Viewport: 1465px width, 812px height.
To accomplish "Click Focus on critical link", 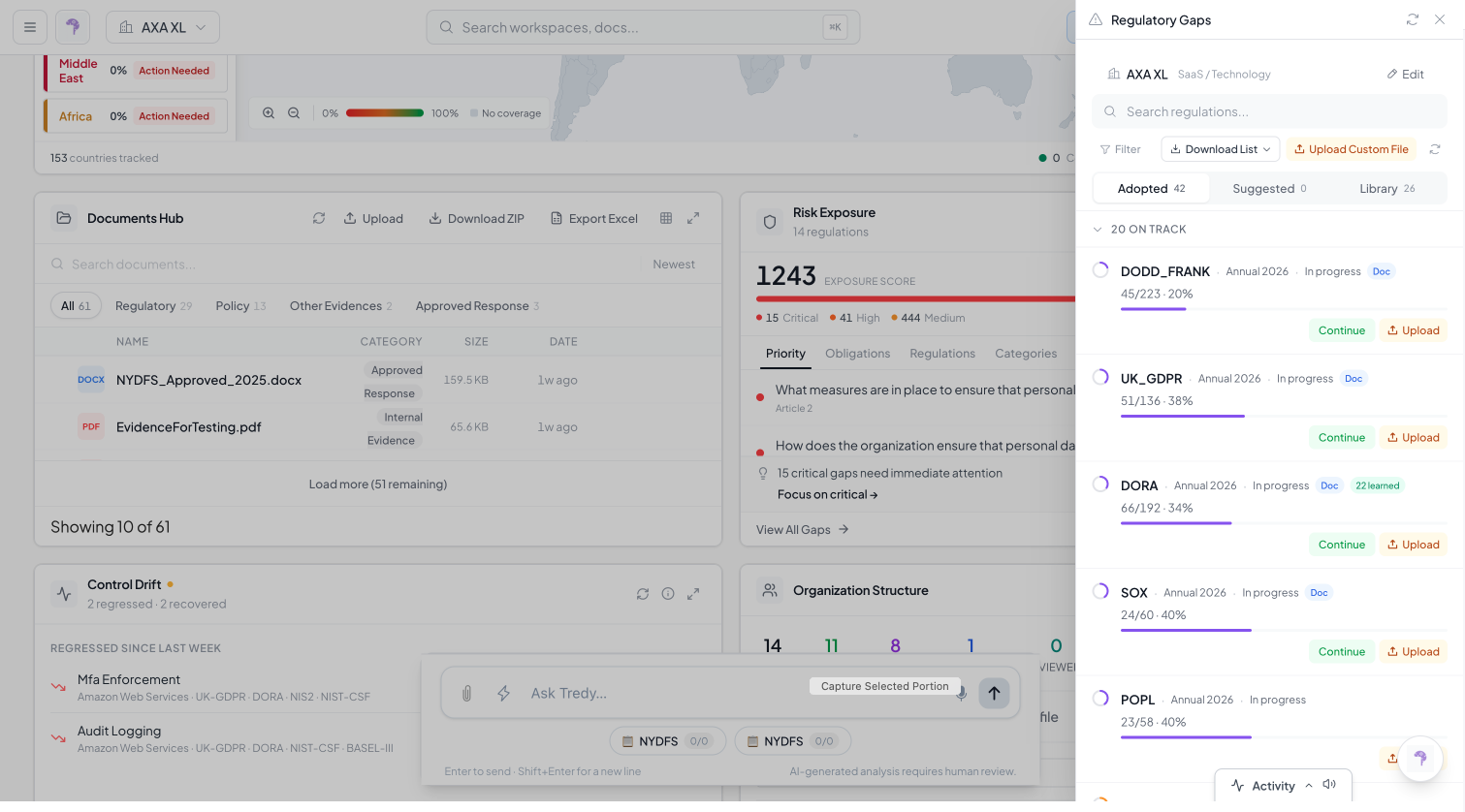I will [x=827, y=495].
